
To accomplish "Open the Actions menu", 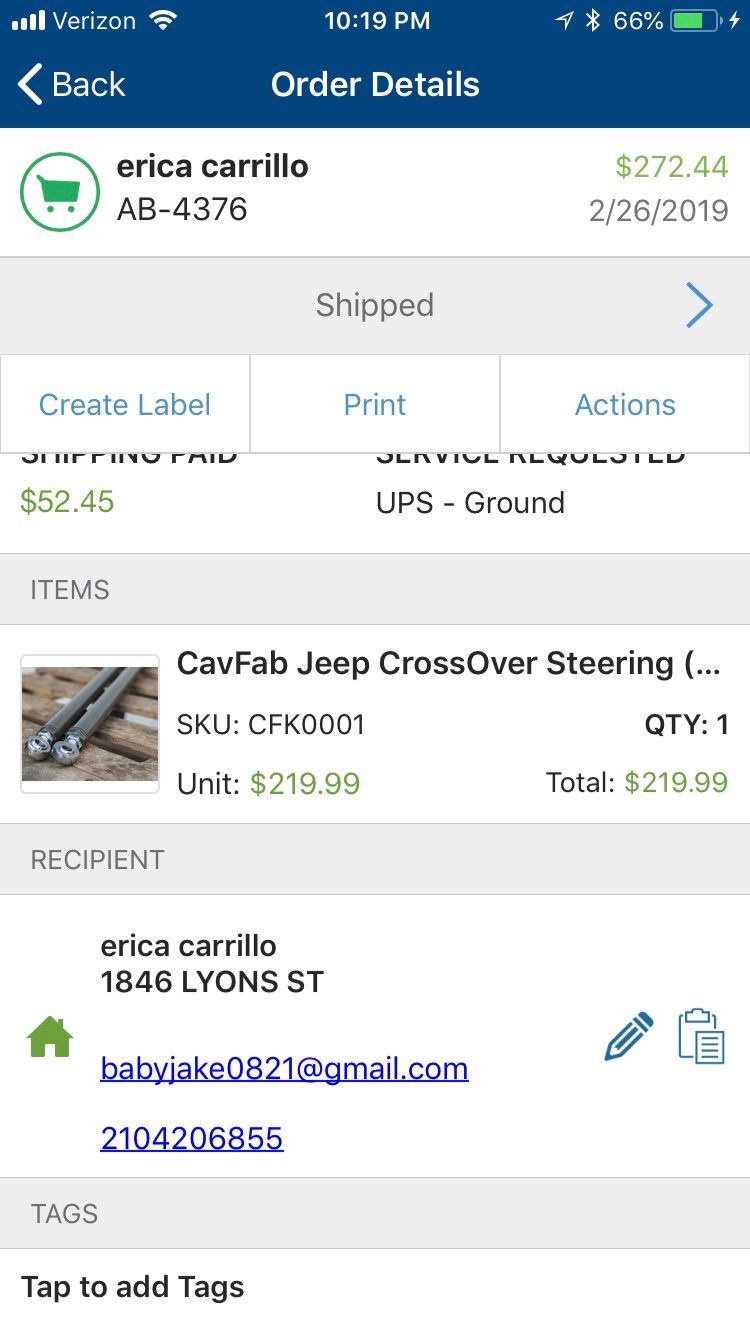I will [625, 405].
